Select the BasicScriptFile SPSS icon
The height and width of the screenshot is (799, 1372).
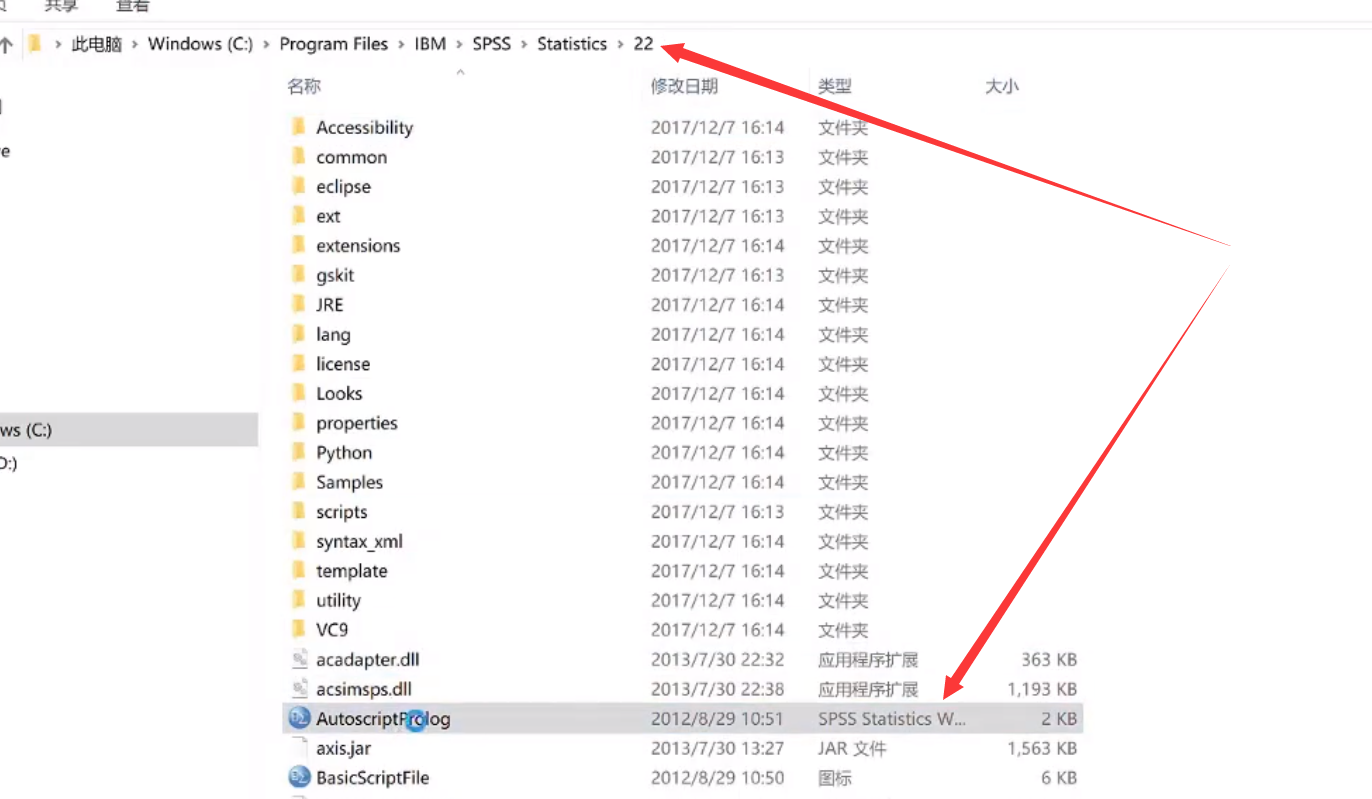pos(299,777)
